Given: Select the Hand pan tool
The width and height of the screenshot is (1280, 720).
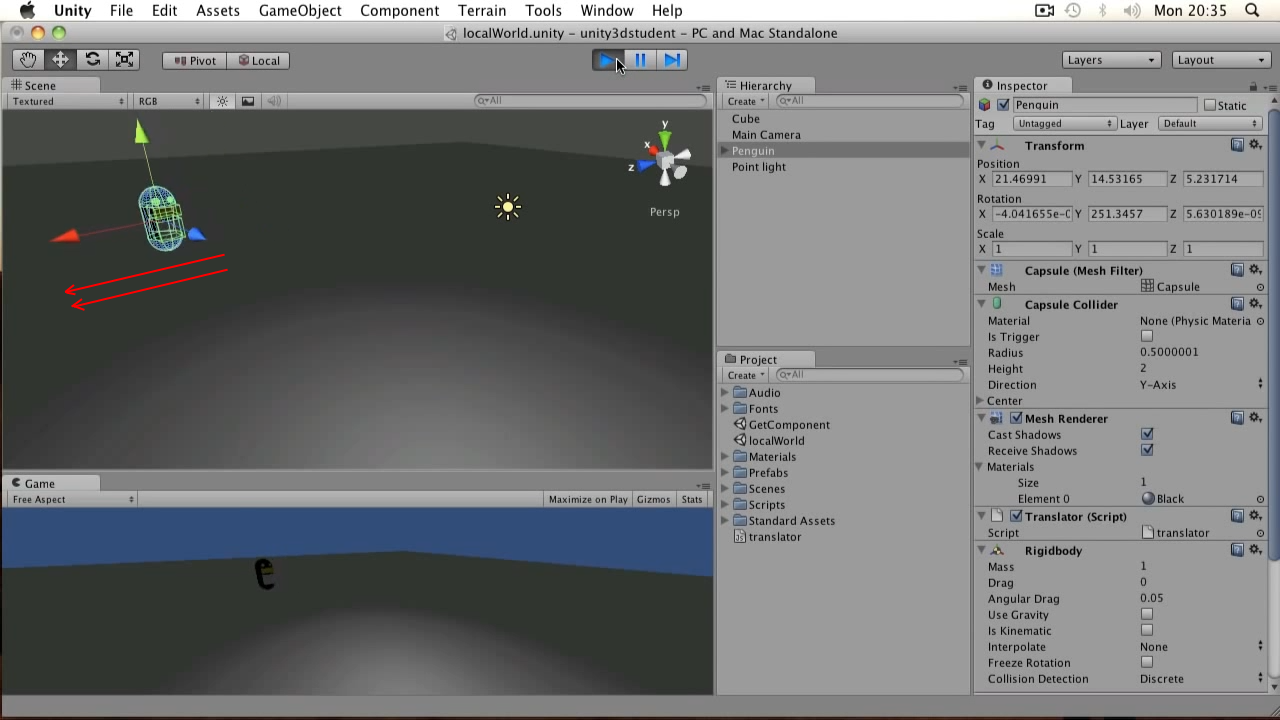Looking at the screenshot, I should [27, 59].
